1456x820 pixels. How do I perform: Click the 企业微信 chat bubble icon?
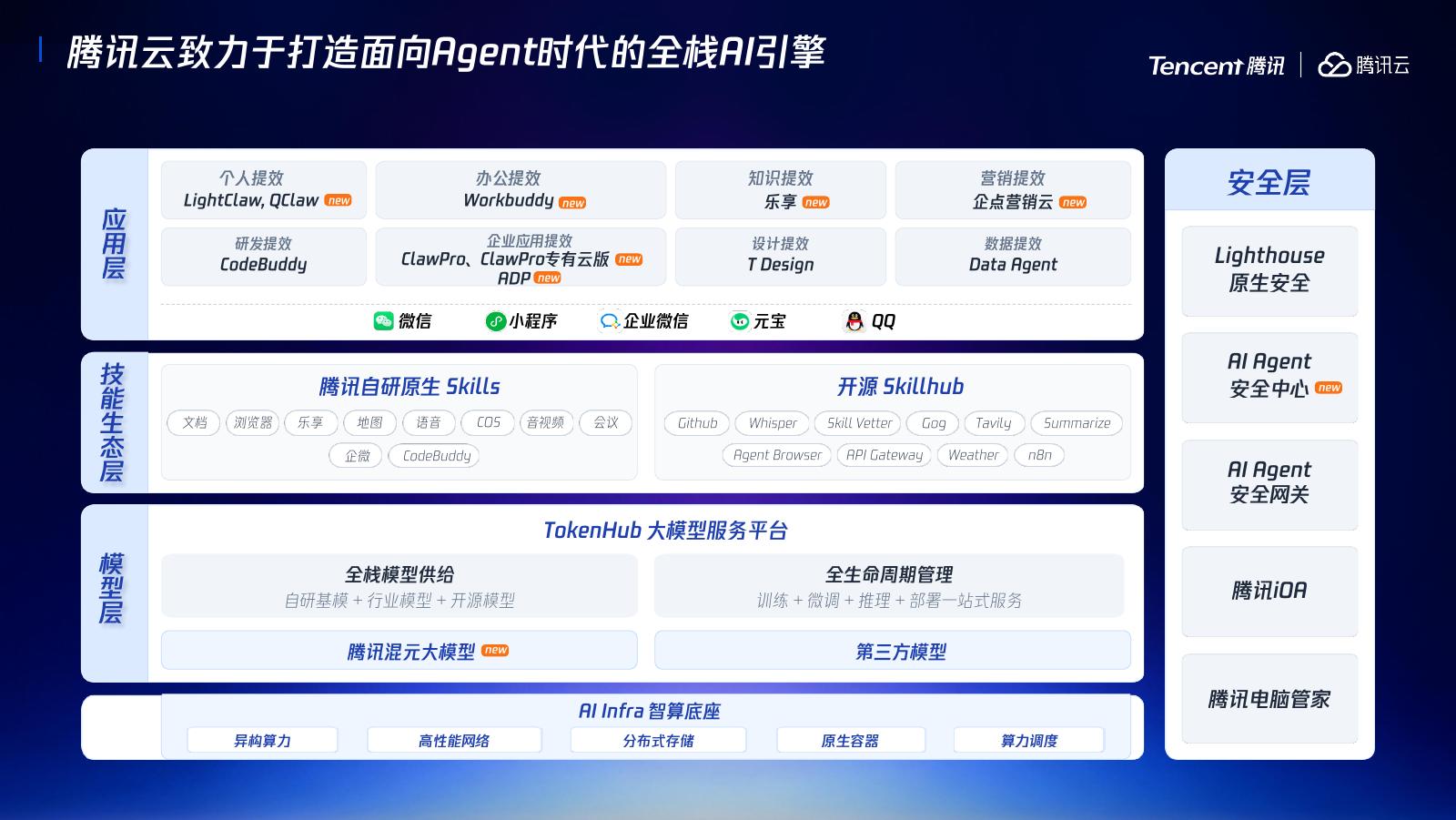click(610, 321)
